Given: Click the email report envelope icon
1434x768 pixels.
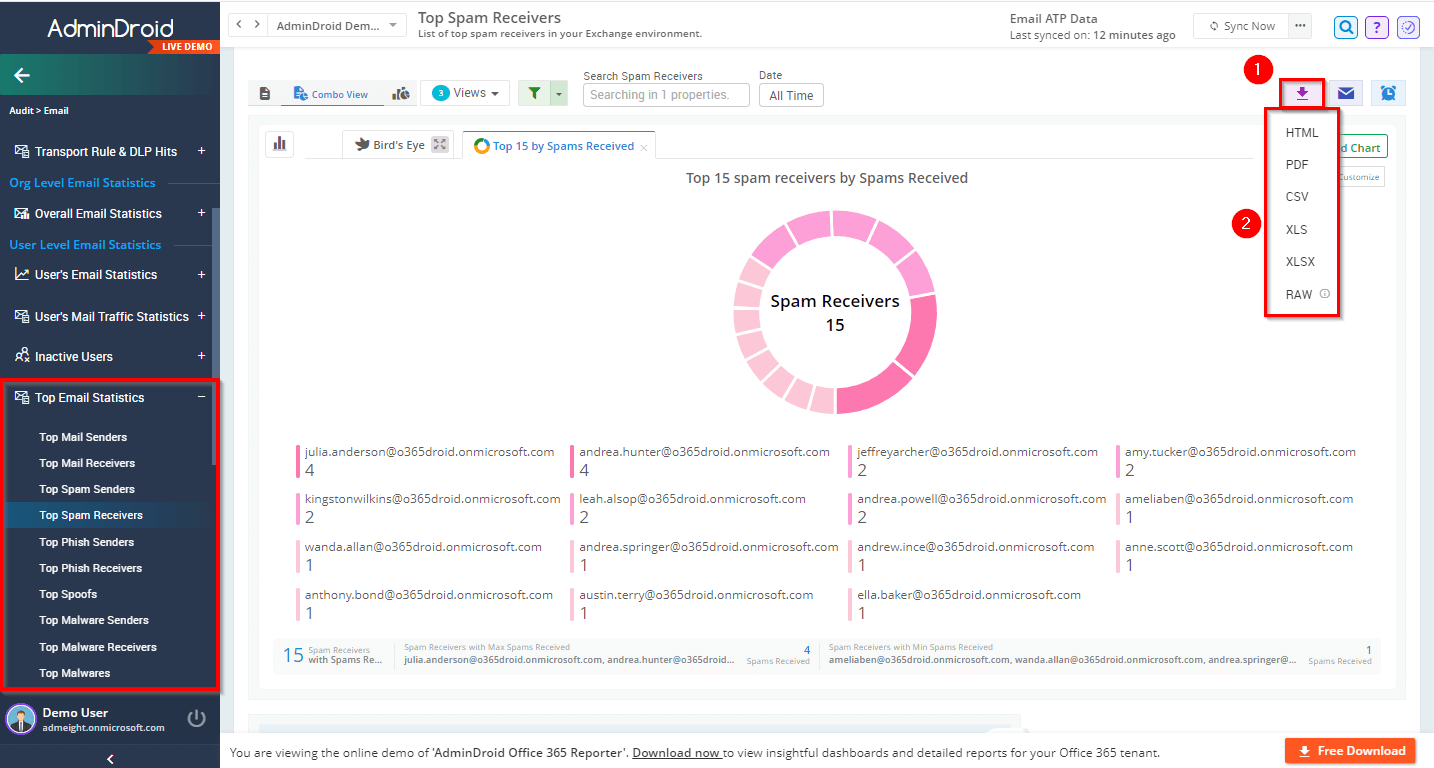Looking at the screenshot, I should 1345,92.
